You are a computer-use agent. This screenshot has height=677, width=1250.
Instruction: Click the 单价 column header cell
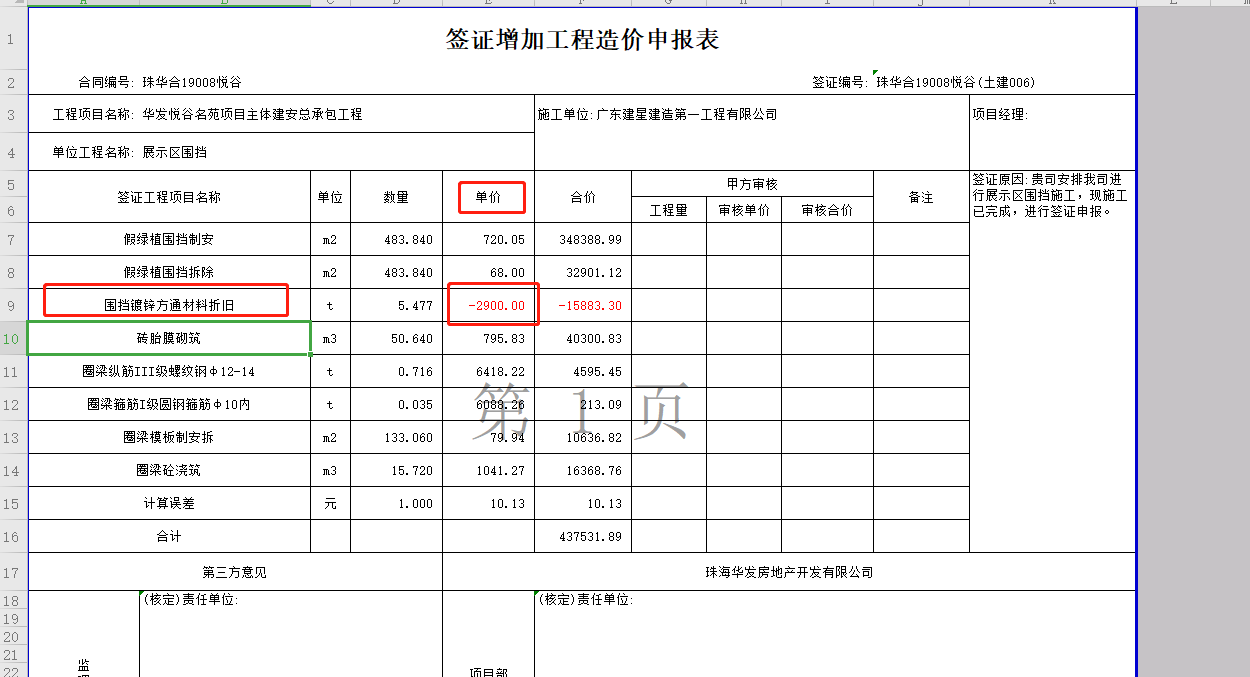point(488,197)
